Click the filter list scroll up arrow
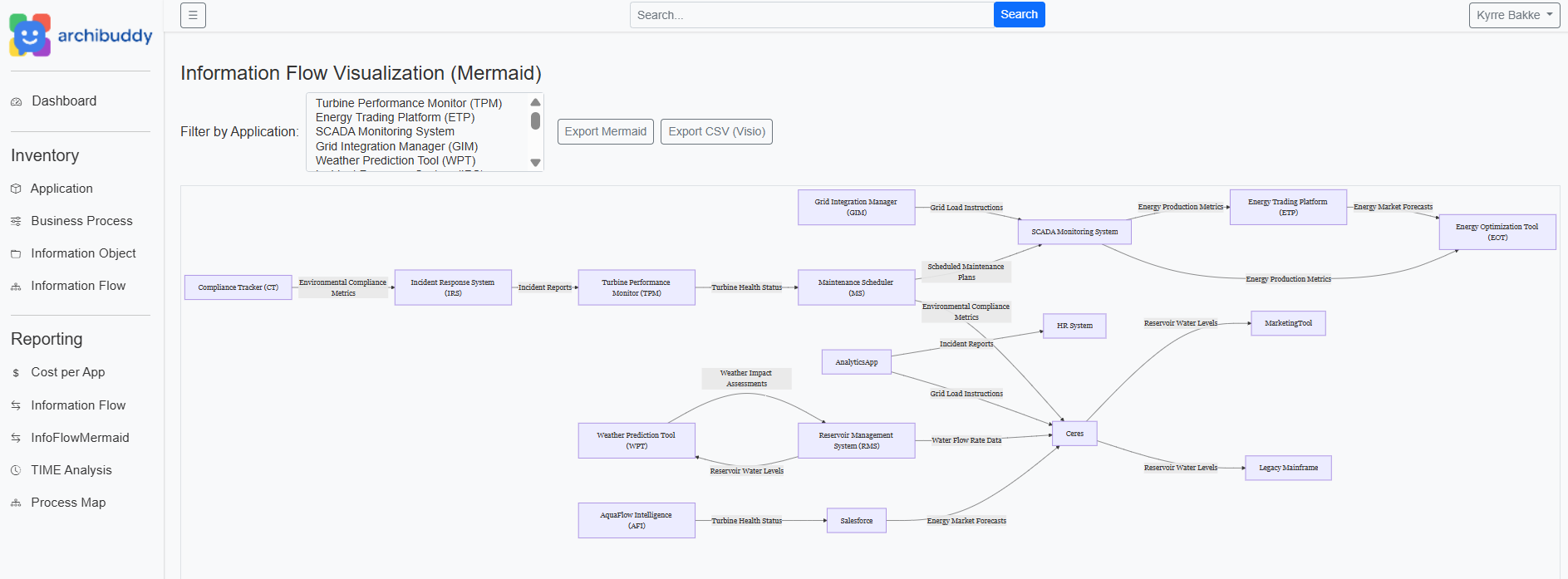The image size is (1568, 579). [x=536, y=102]
